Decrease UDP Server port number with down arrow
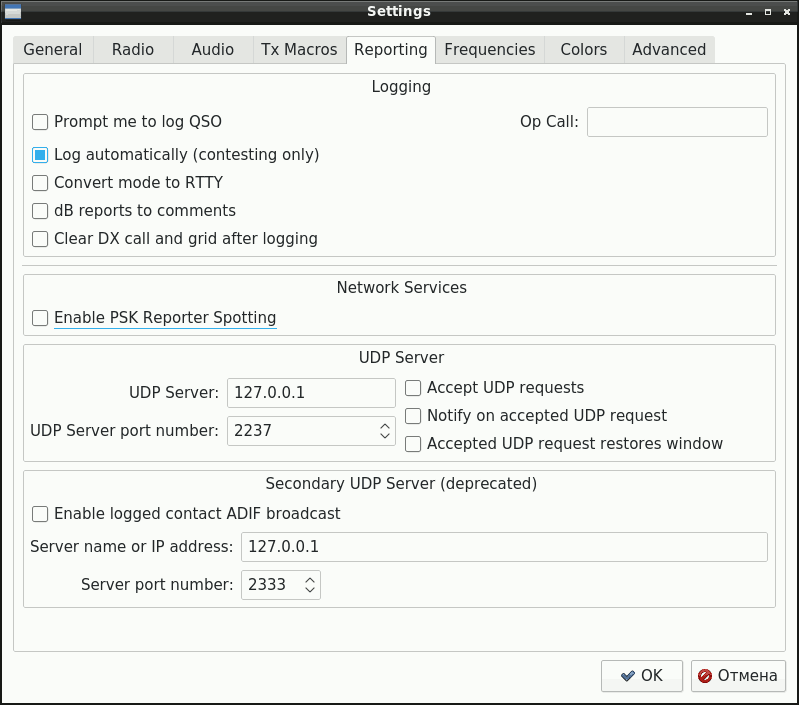799x705 pixels. (385, 436)
